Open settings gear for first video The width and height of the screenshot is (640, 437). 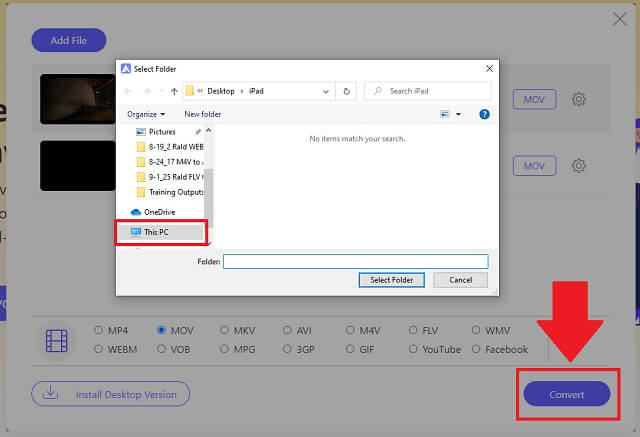[578, 99]
